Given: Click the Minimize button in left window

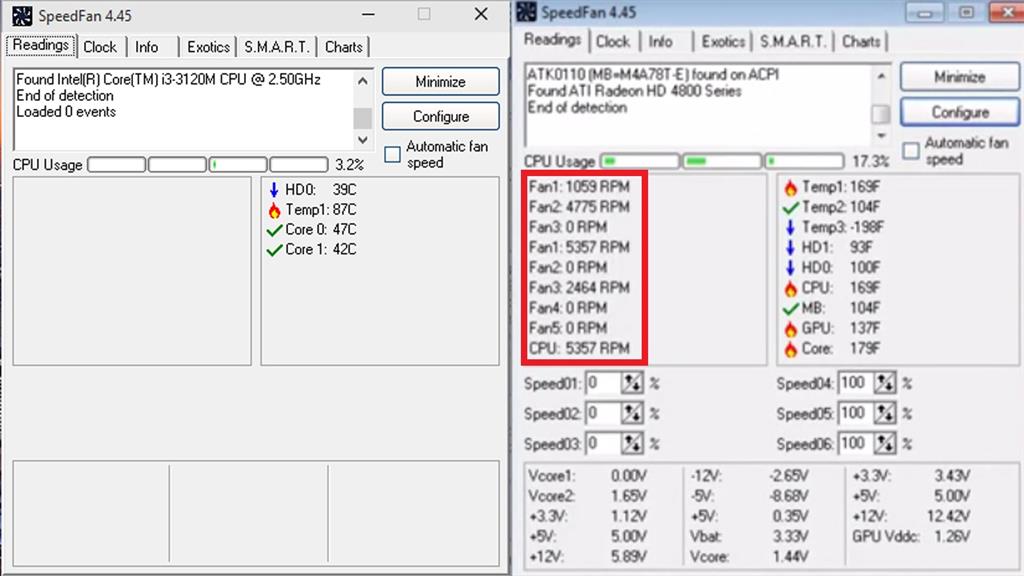Looking at the screenshot, I should (x=441, y=82).
